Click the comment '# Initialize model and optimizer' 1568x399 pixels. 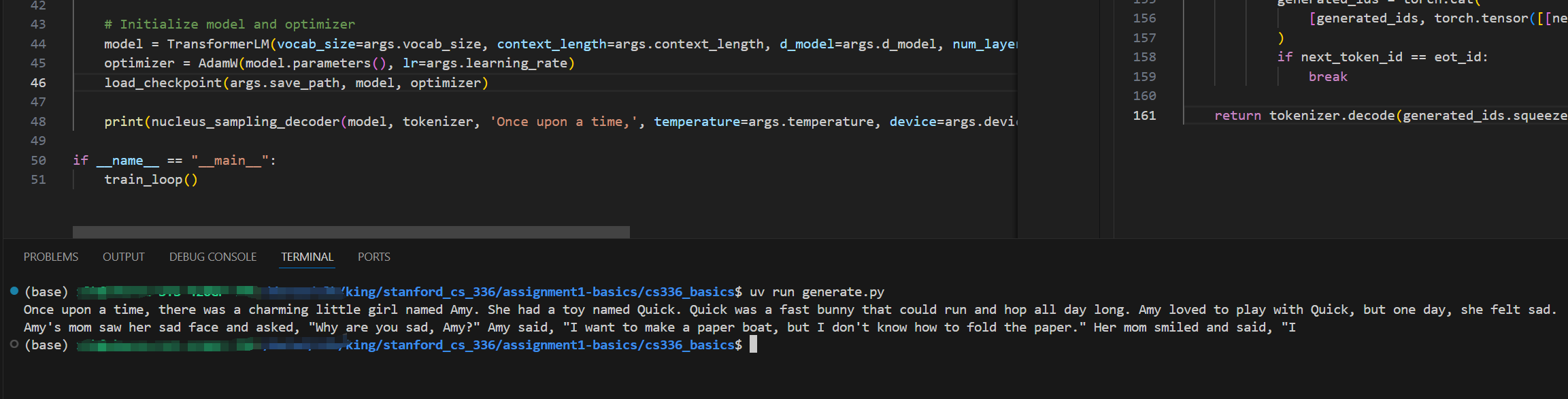point(229,24)
